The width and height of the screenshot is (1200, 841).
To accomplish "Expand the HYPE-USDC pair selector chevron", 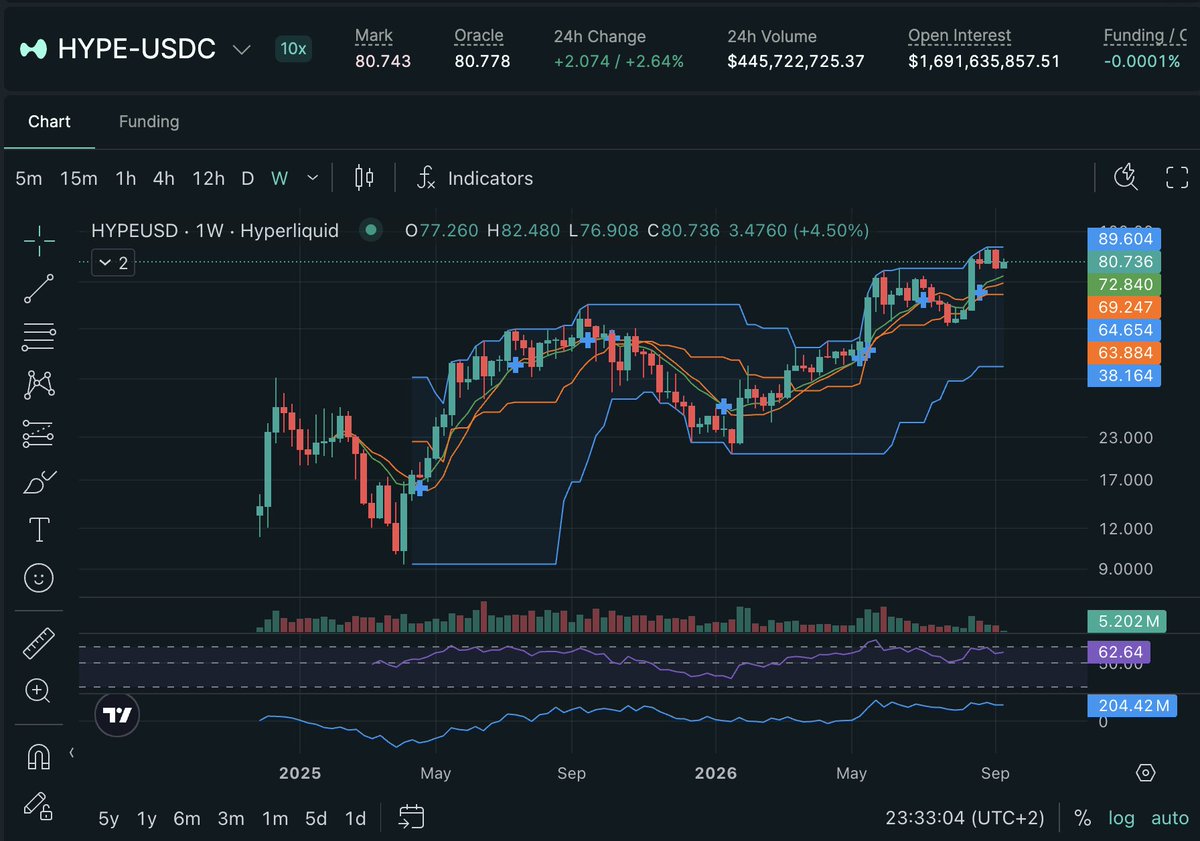I will tap(241, 49).
